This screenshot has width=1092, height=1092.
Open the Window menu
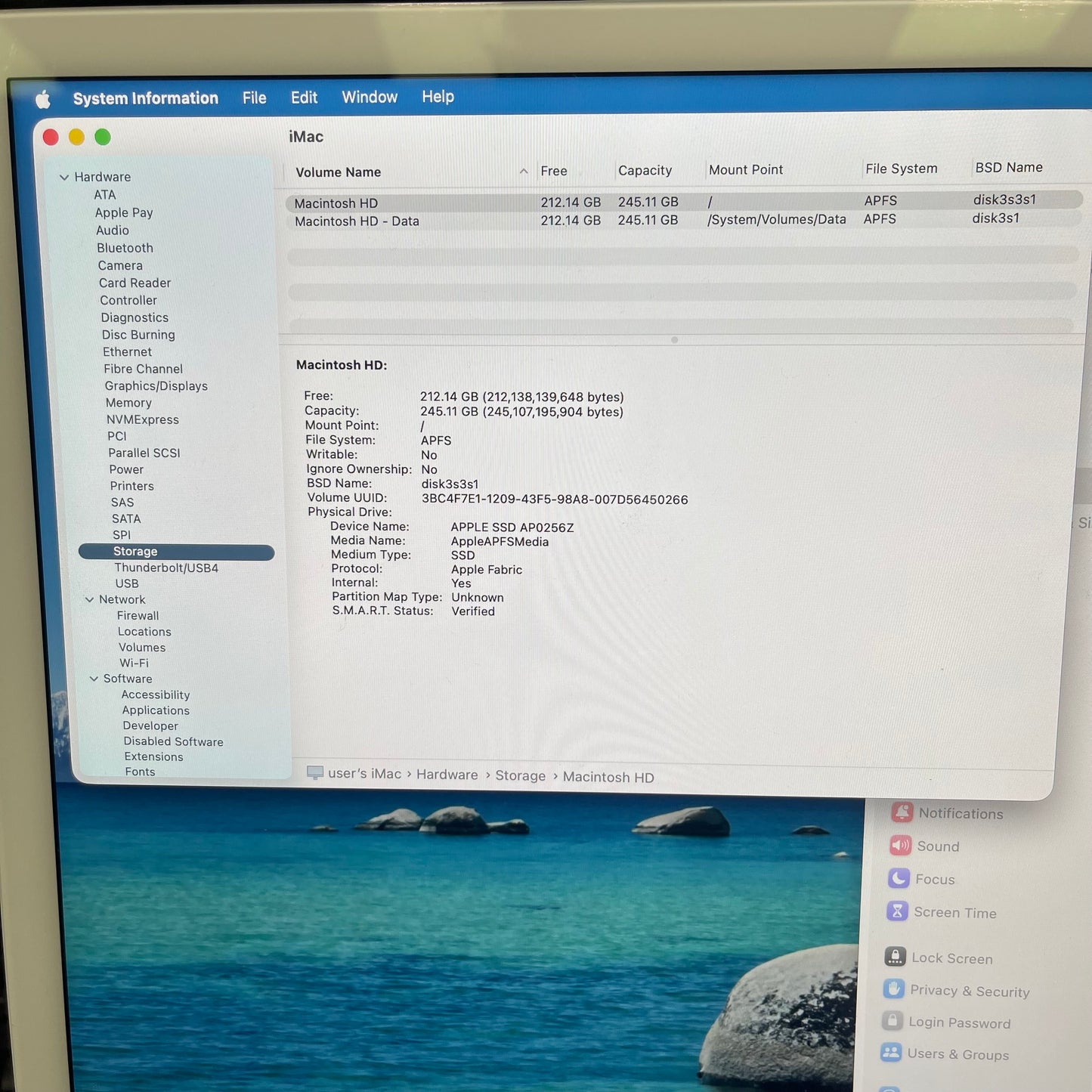pyautogui.click(x=370, y=97)
